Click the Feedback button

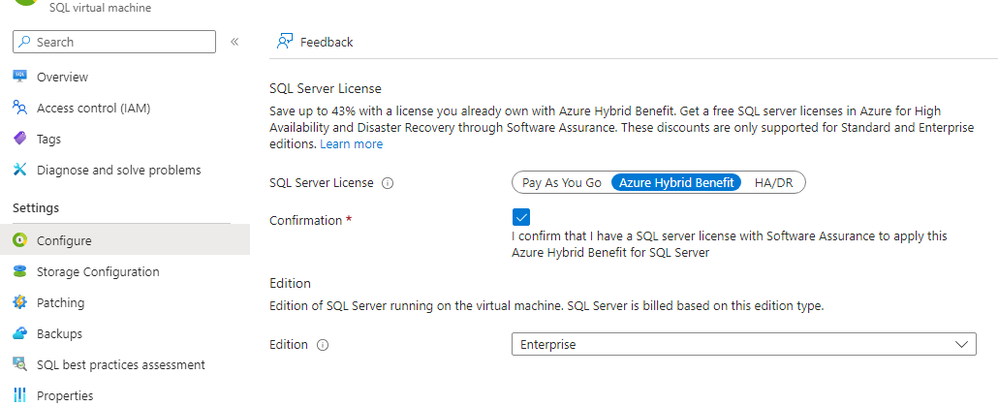click(x=315, y=42)
